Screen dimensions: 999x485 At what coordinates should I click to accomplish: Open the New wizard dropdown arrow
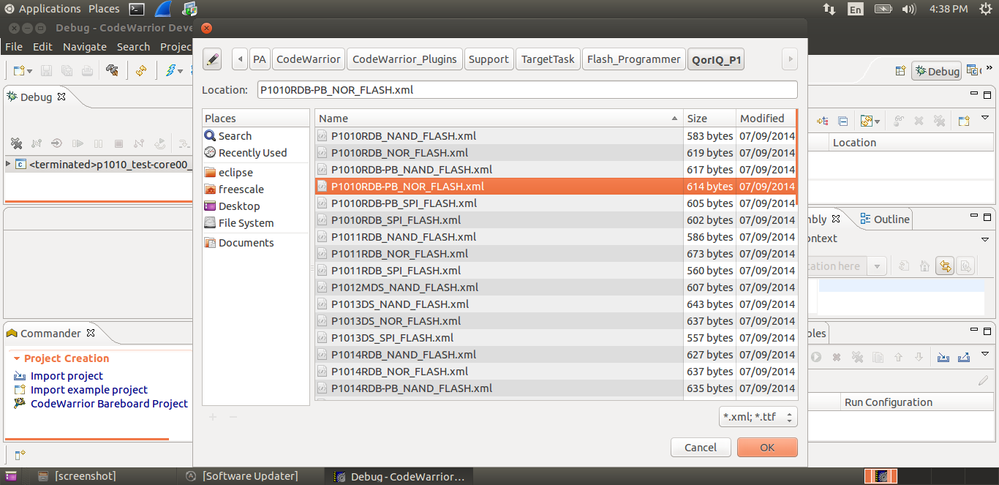(30, 71)
